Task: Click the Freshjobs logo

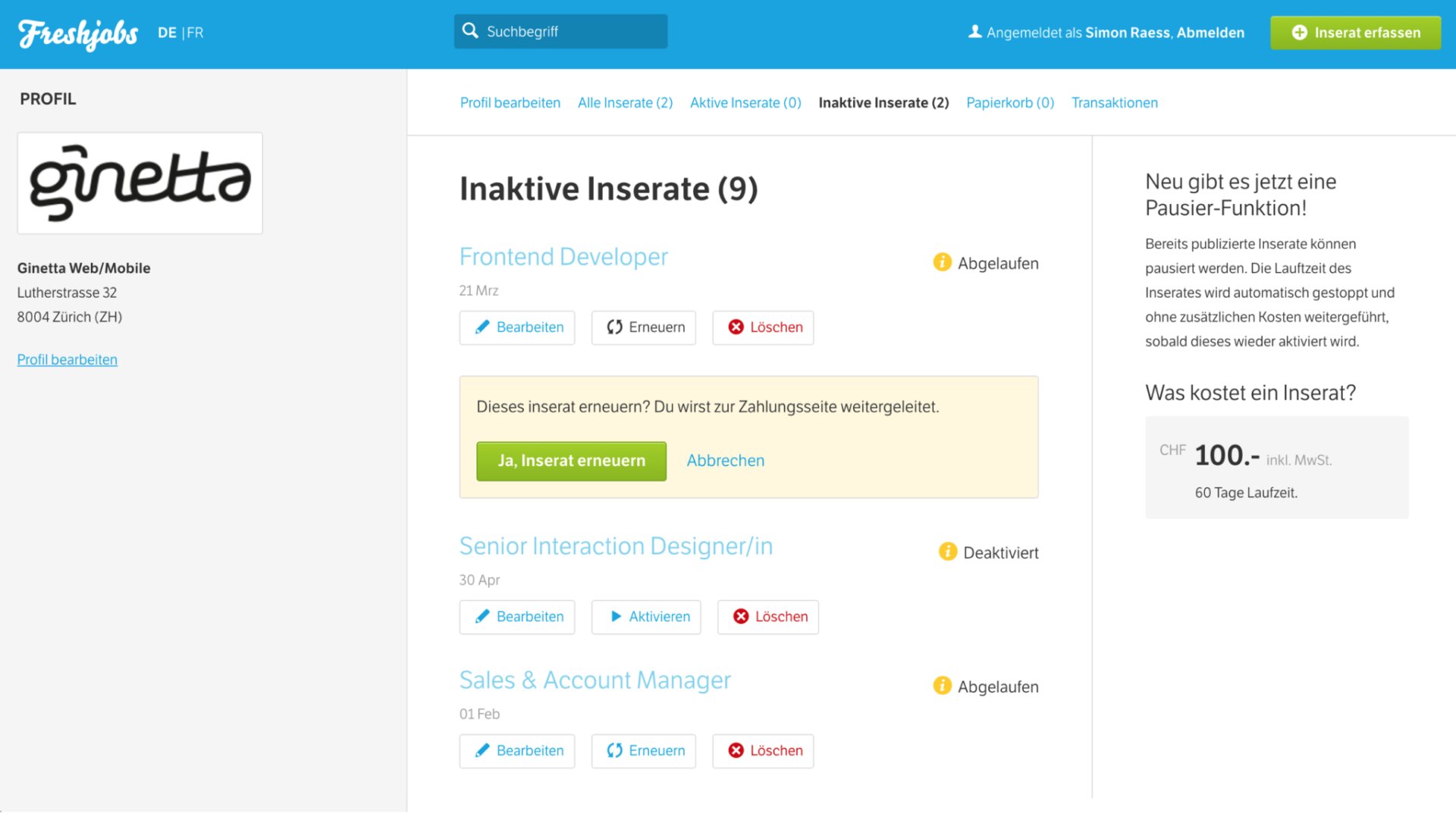Action: [78, 33]
